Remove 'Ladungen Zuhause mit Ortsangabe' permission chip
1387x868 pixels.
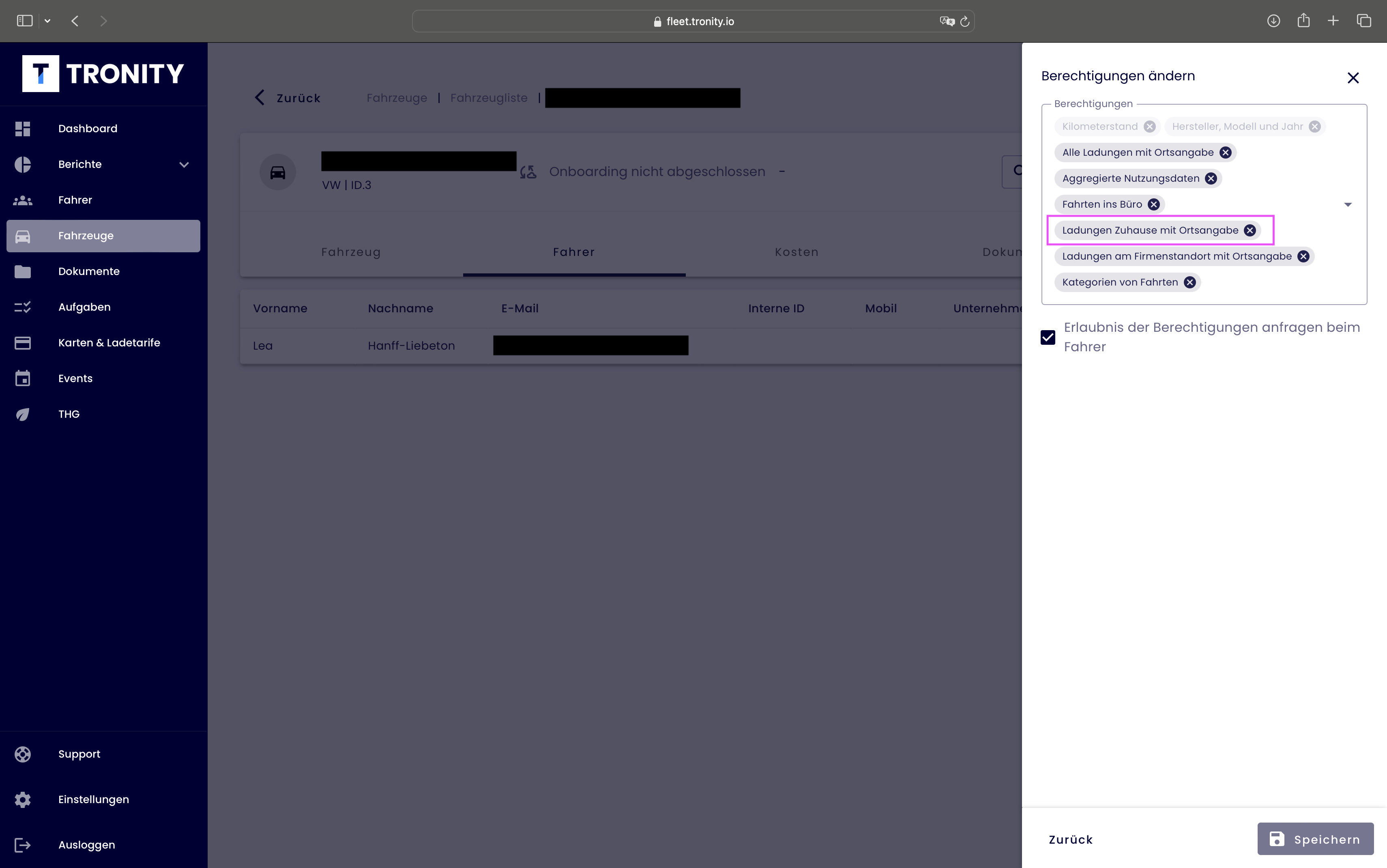pyautogui.click(x=1249, y=230)
